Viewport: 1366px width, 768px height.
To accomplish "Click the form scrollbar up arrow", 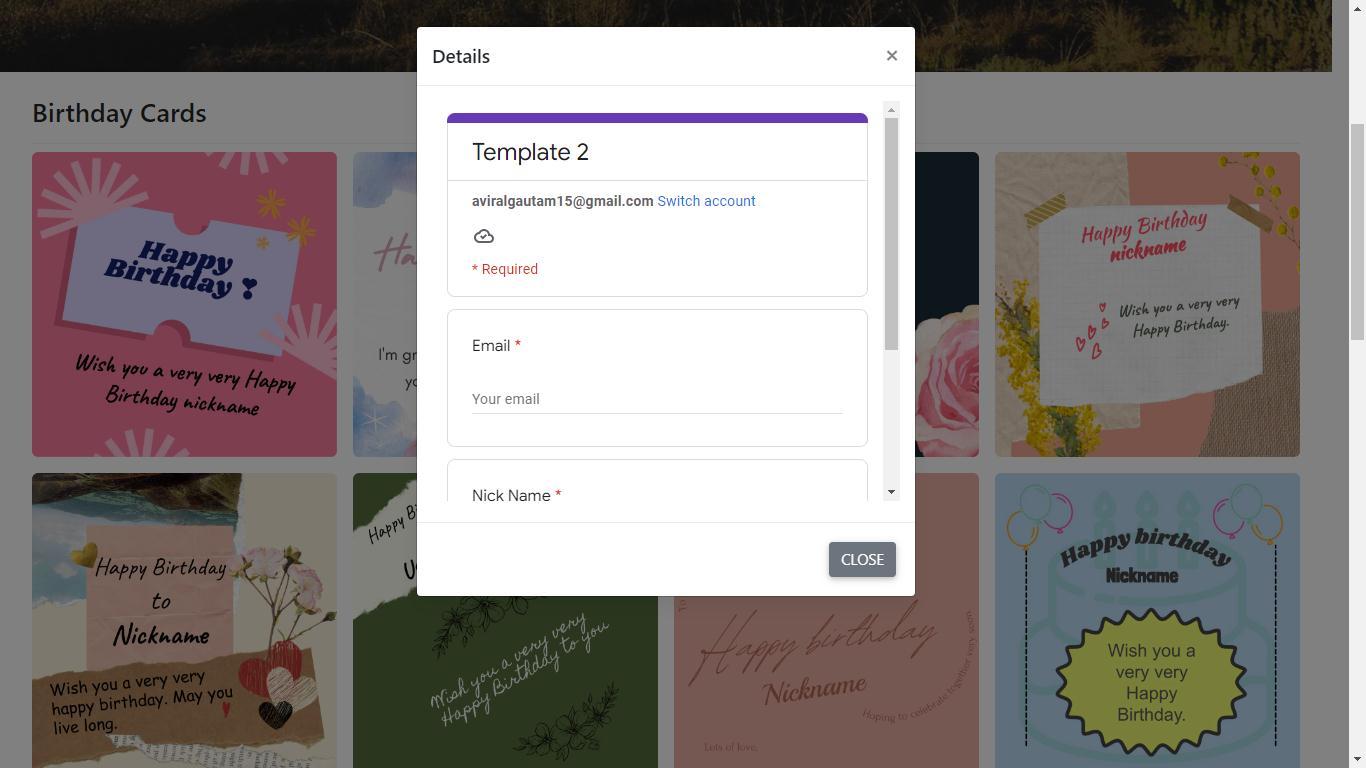I will point(891,110).
